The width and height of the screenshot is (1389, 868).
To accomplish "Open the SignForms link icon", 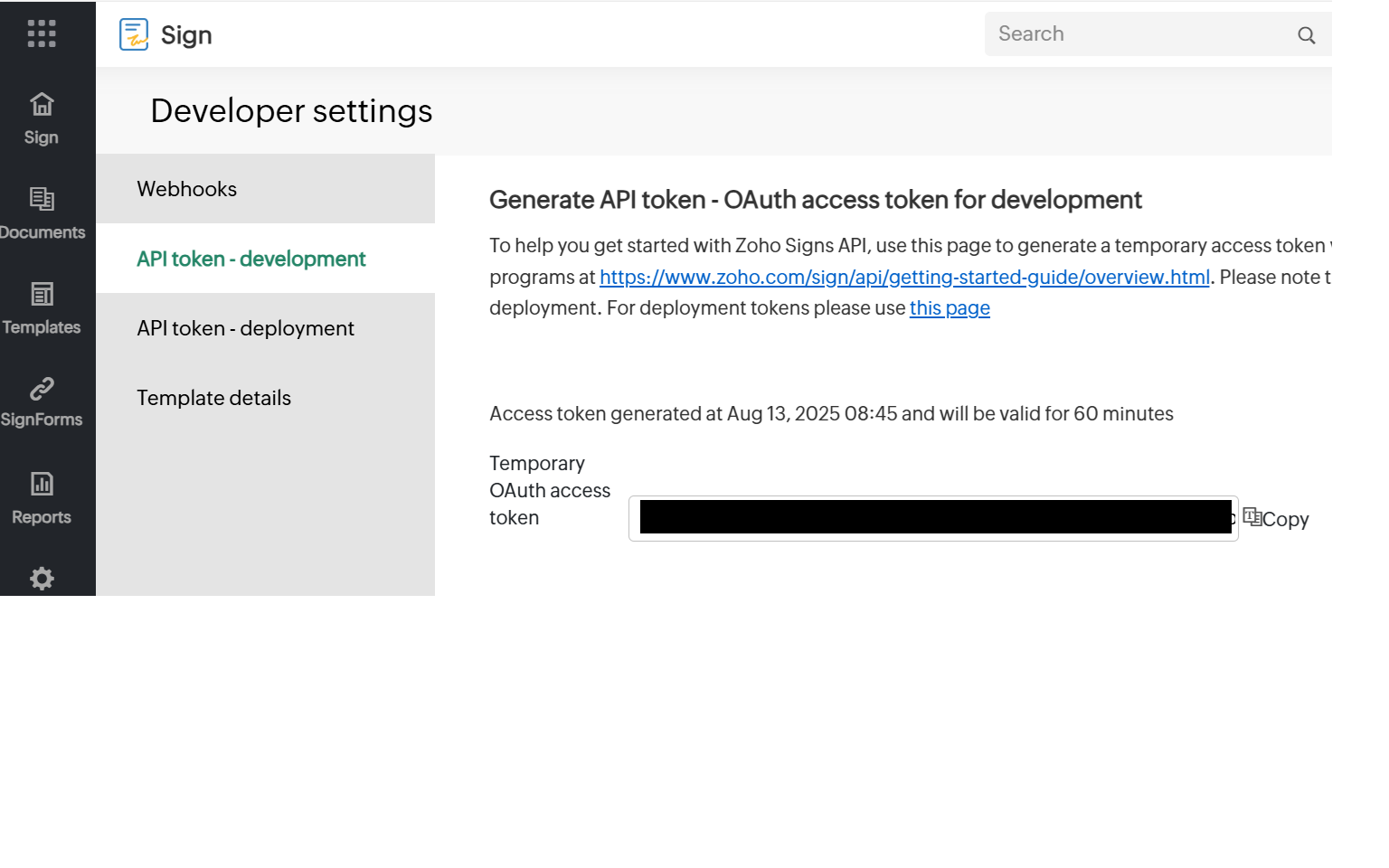I will point(42,389).
